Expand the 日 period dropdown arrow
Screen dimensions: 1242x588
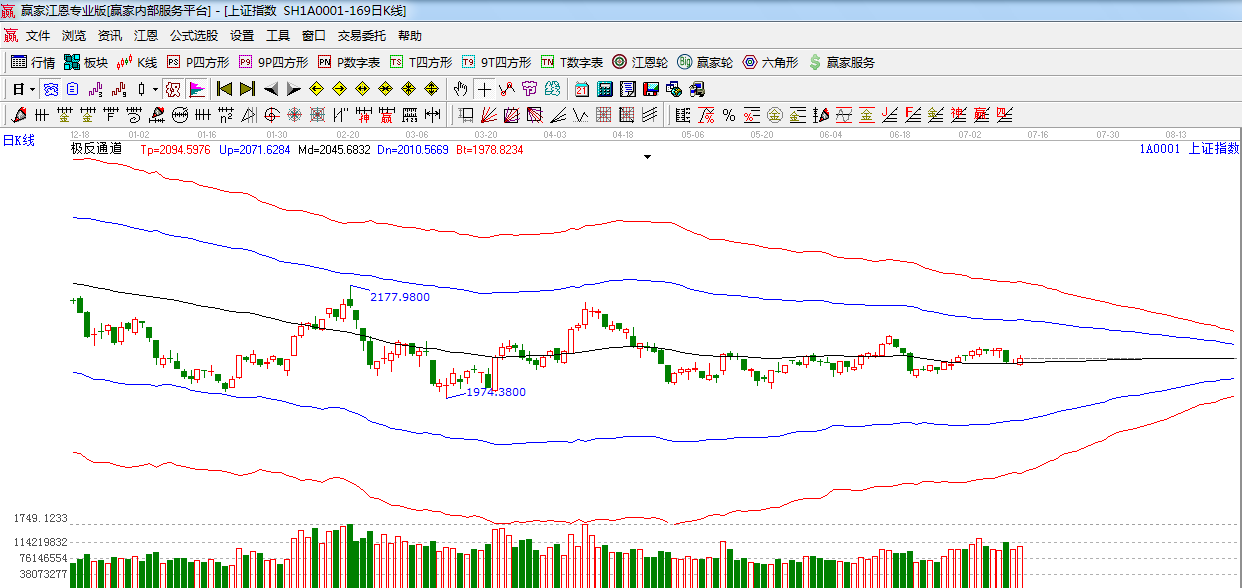point(31,89)
